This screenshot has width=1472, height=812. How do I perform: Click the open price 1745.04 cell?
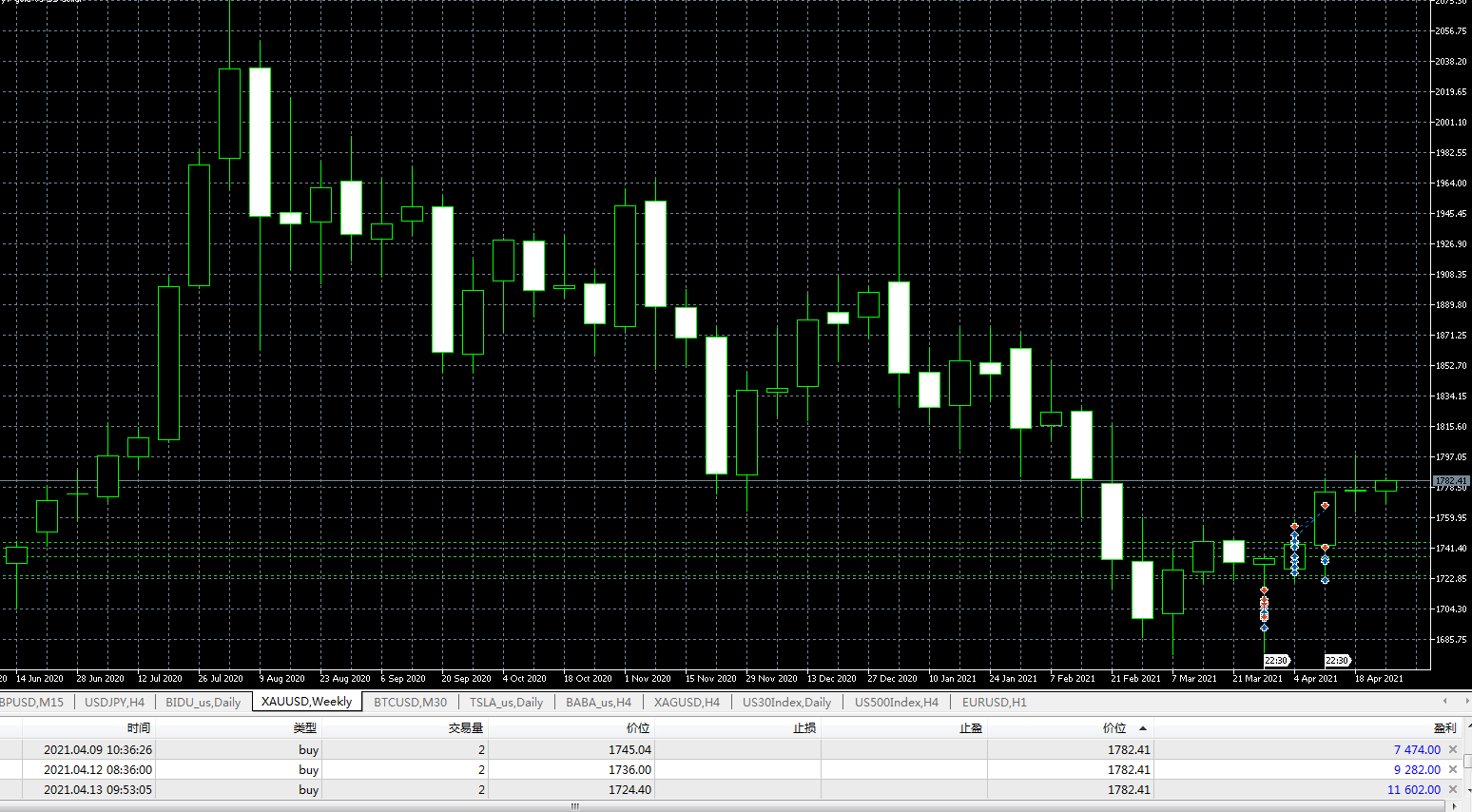tap(629, 750)
